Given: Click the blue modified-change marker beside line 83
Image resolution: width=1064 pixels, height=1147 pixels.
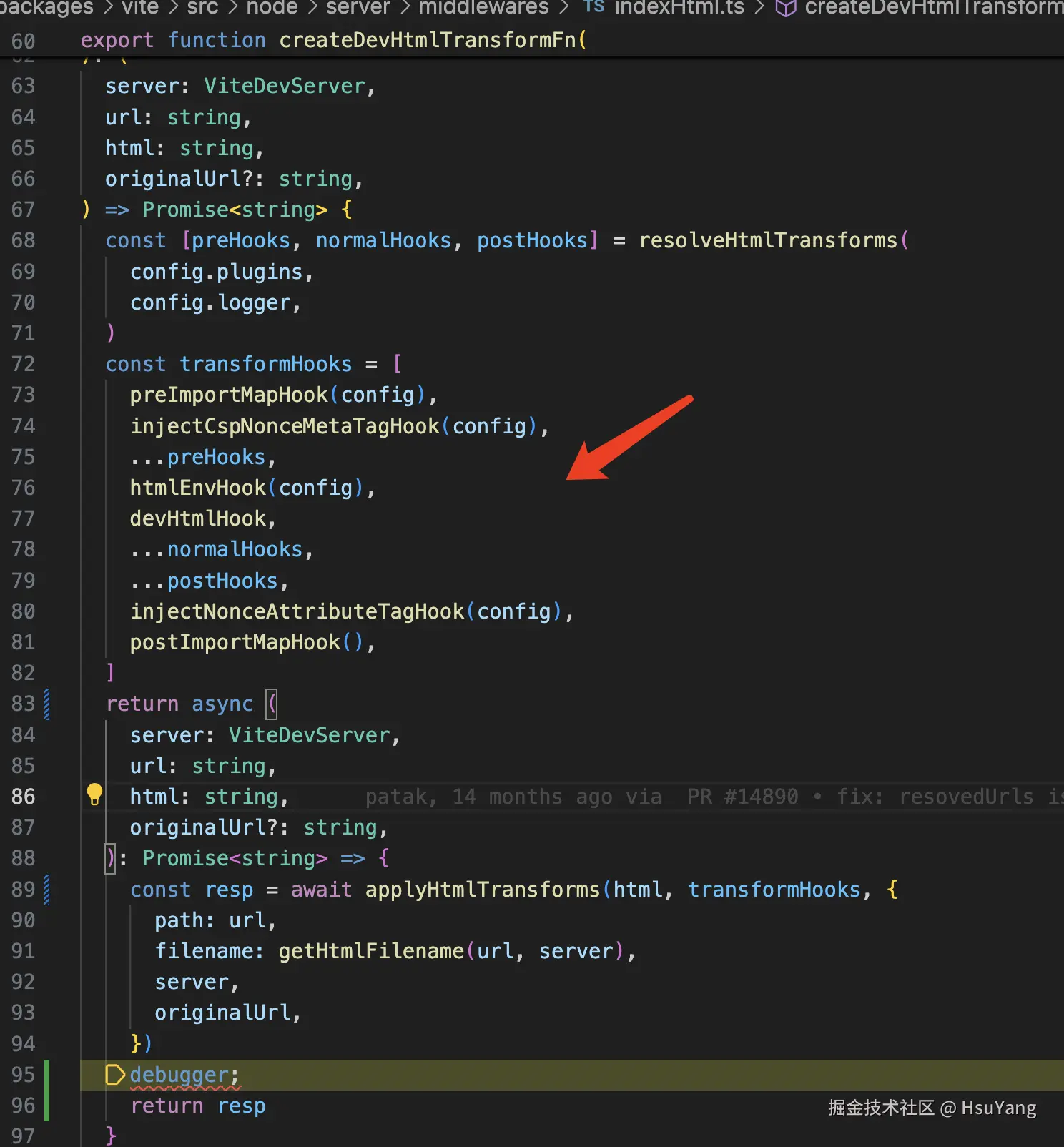Looking at the screenshot, I should (x=47, y=704).
